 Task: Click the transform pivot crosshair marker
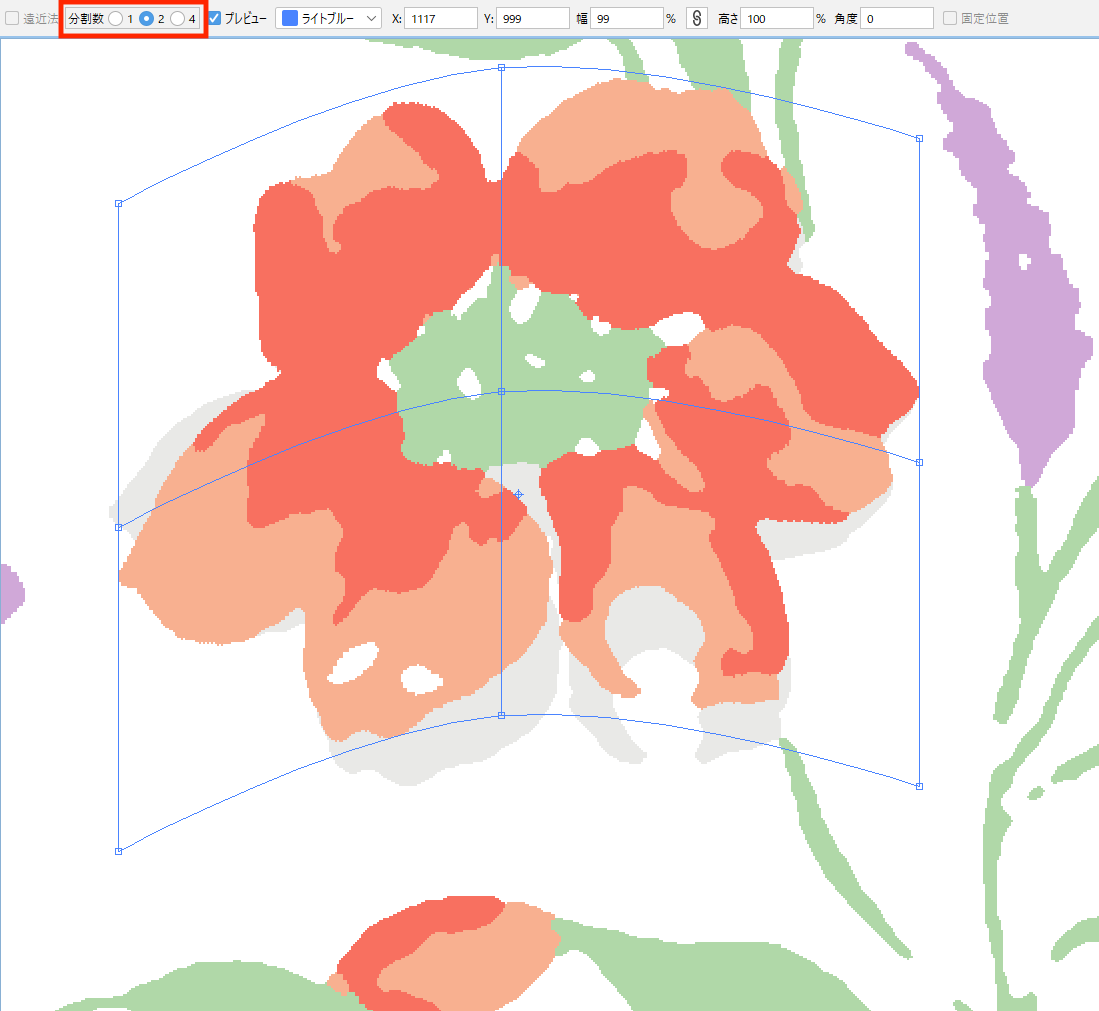(519, 494)
